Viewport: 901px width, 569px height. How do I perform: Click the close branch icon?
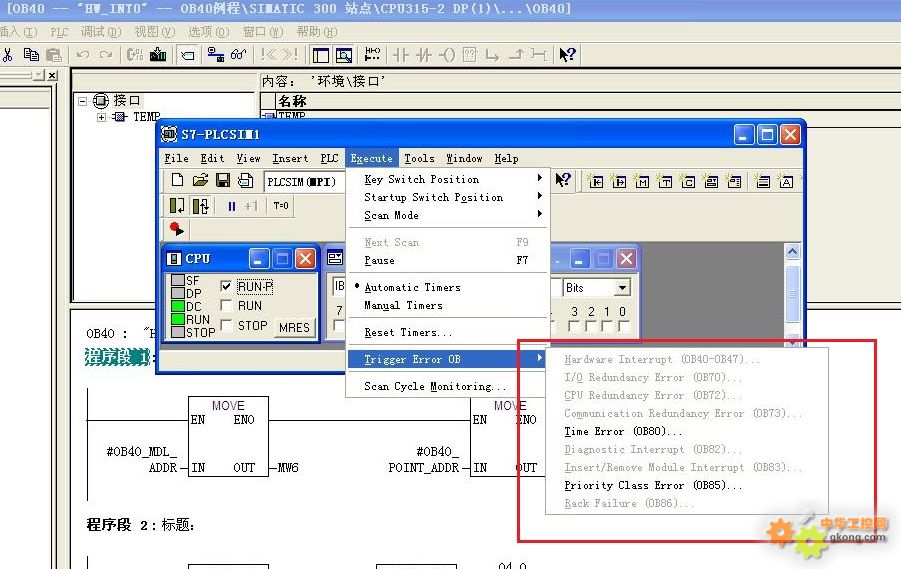coord(516,55)
